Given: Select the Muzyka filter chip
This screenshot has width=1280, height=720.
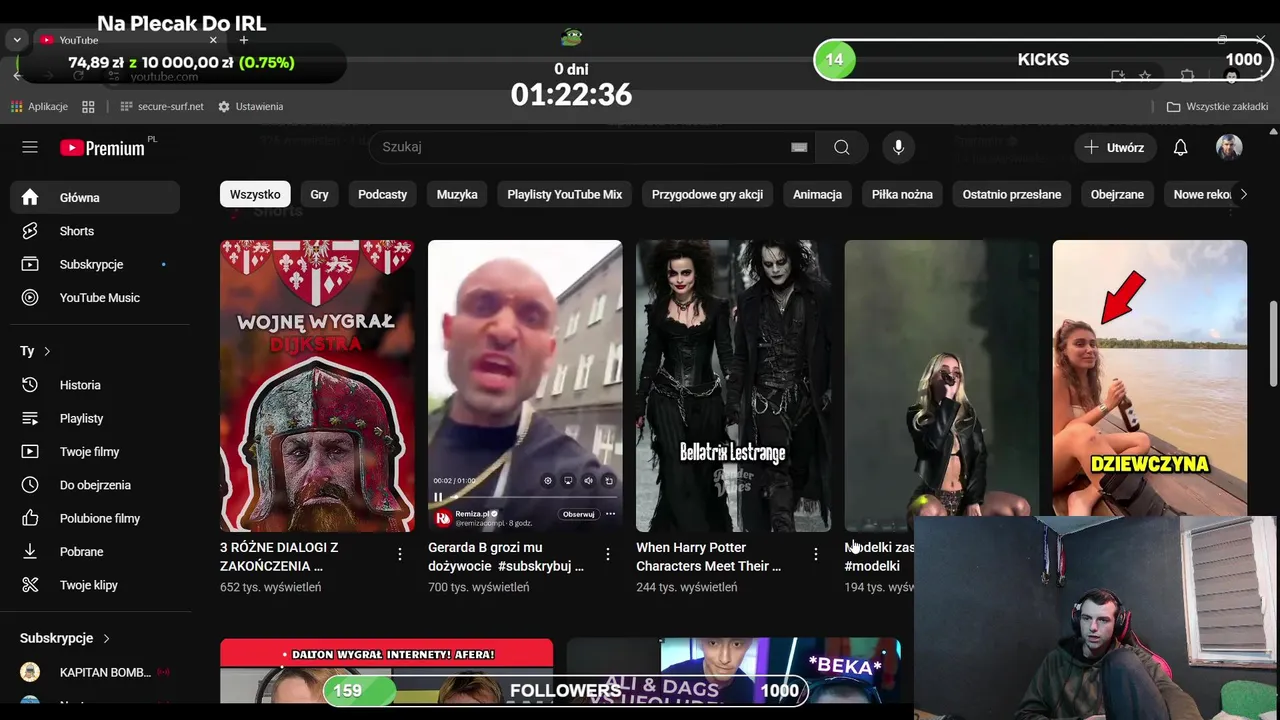Looking at the screenshot, I should 457,194.
